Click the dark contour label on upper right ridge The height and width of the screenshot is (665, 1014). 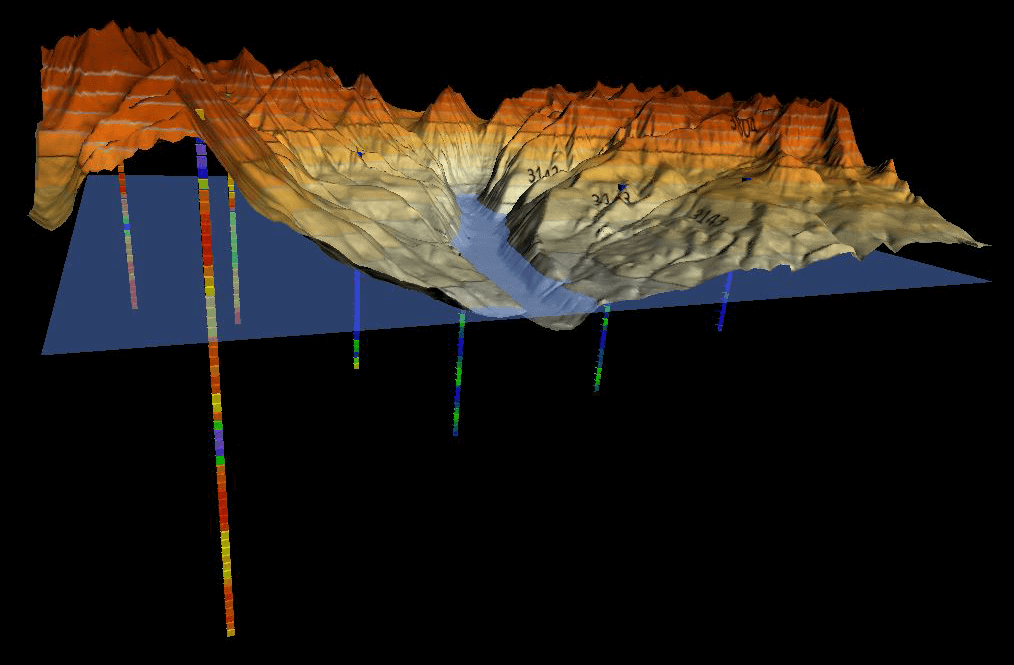pyautogui.click(x=744, y=124)
